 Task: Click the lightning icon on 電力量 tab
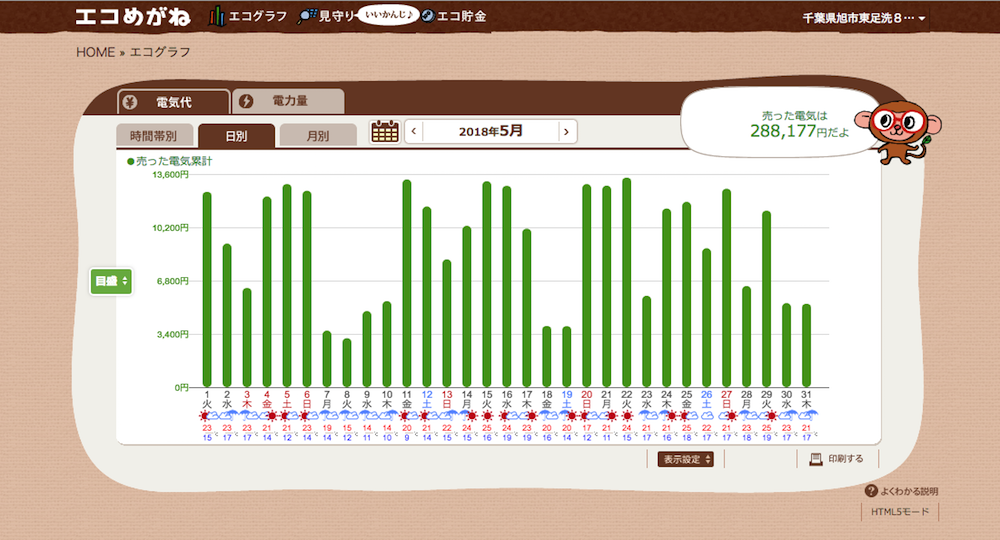tap(246, 101)
